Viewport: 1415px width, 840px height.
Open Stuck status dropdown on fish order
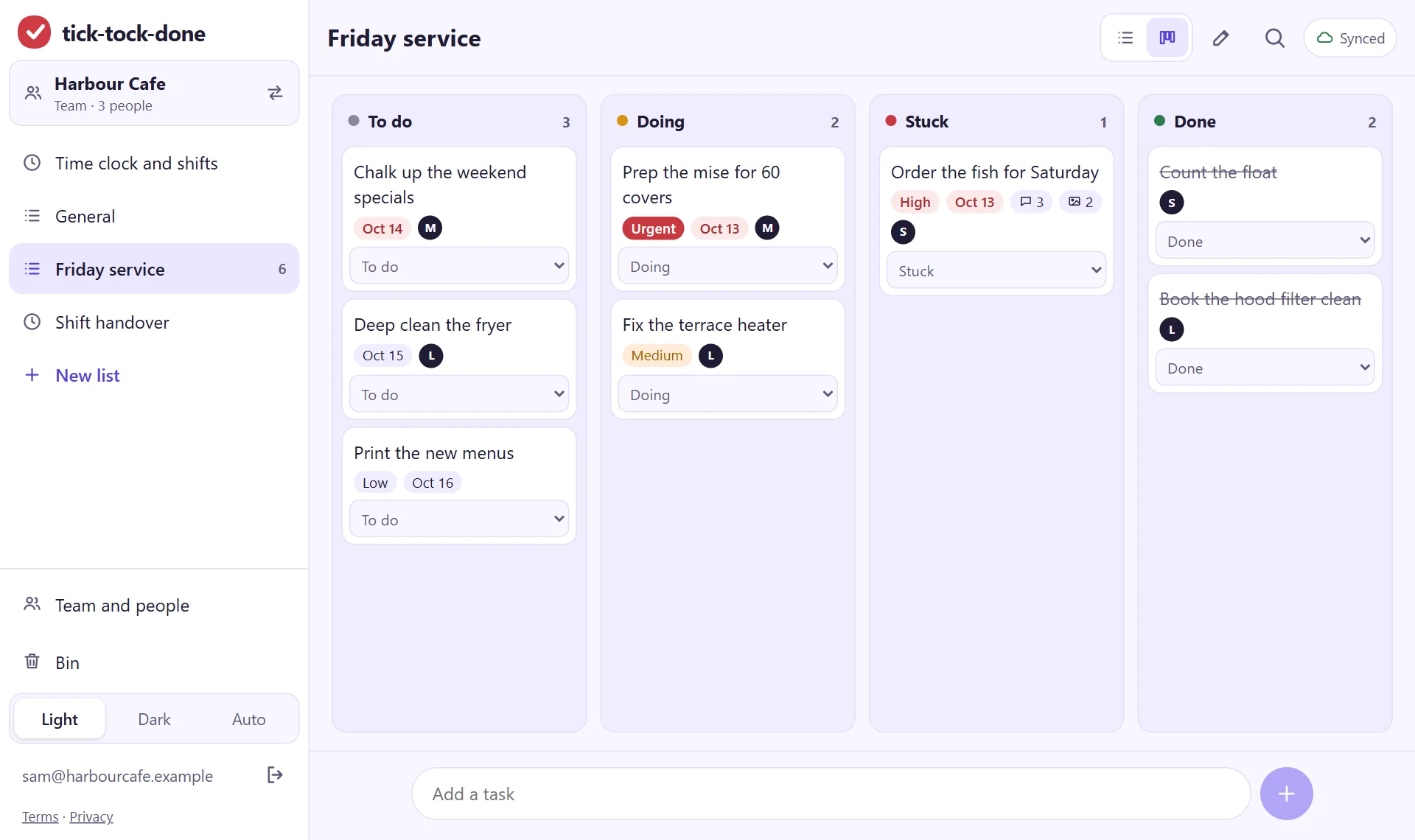click(996, 270)
